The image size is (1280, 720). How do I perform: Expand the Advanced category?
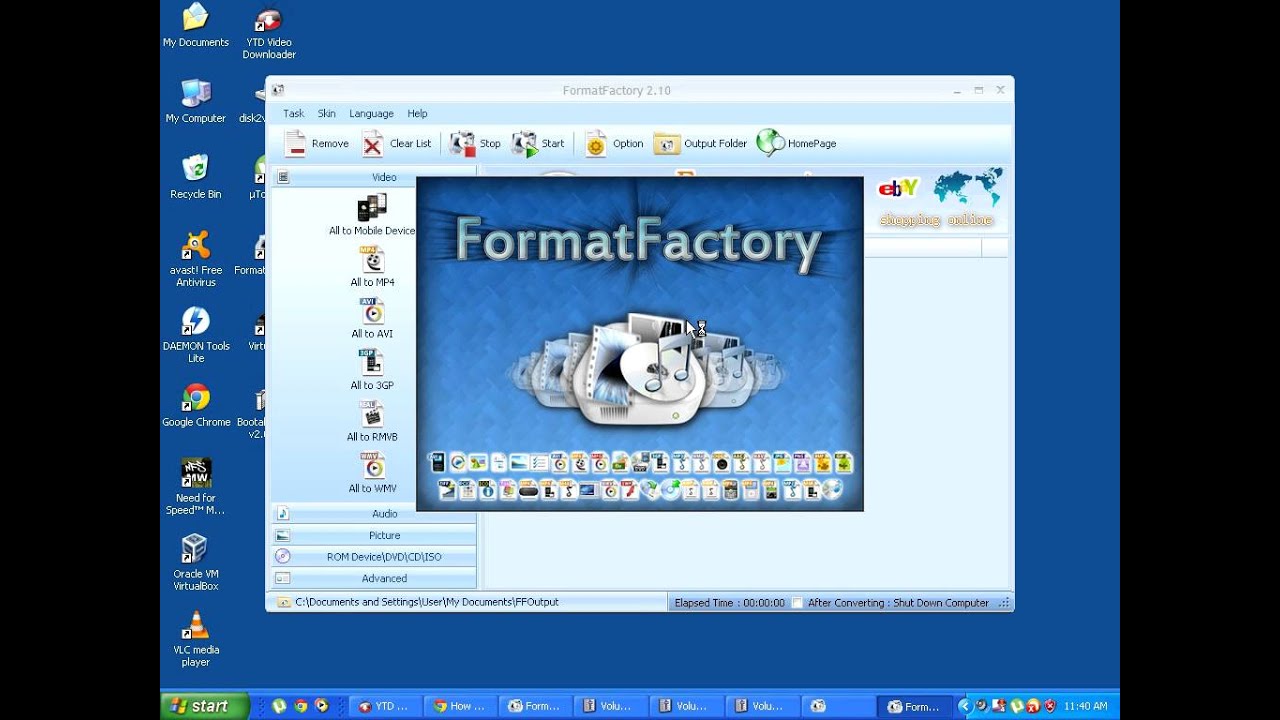coord(374,579)
